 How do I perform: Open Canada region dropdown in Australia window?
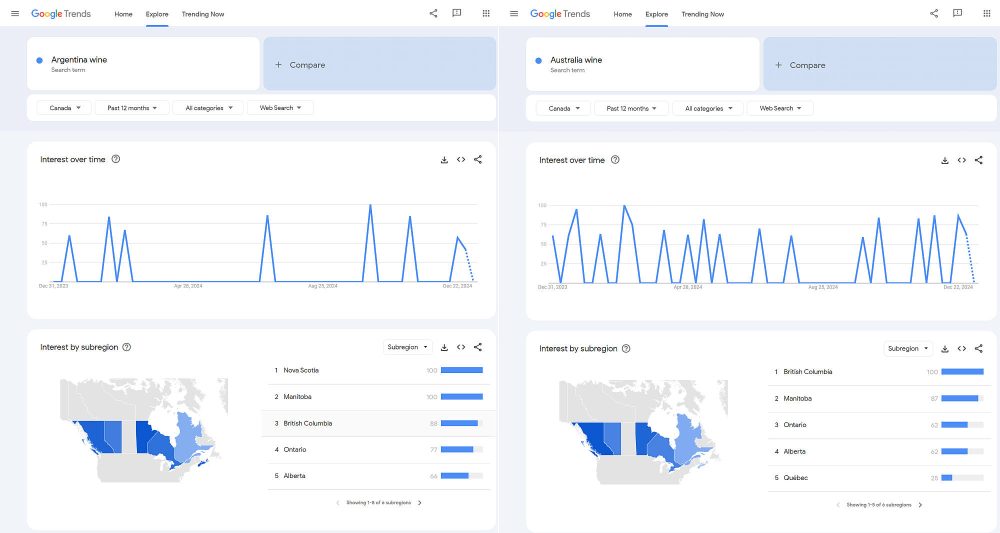pyautogui.click(x=564, y=108)
